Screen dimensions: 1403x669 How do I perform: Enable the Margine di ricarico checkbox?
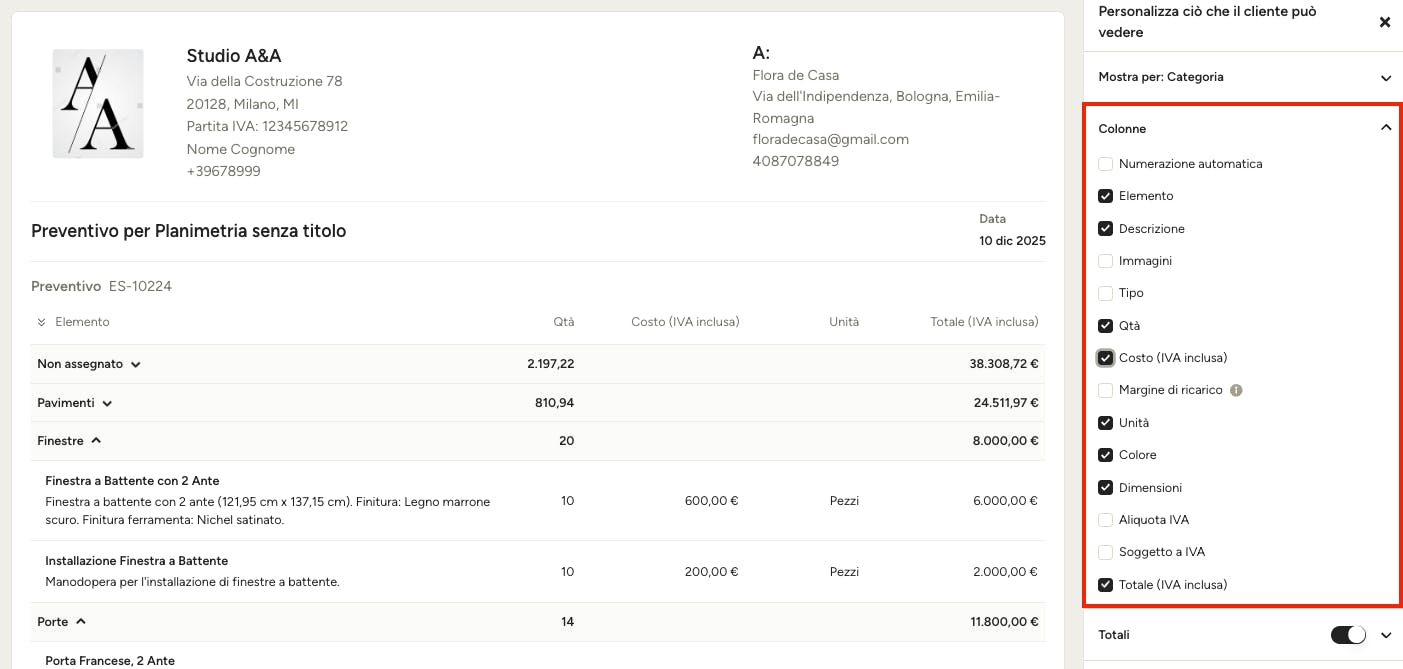(x=1105, y=390)
